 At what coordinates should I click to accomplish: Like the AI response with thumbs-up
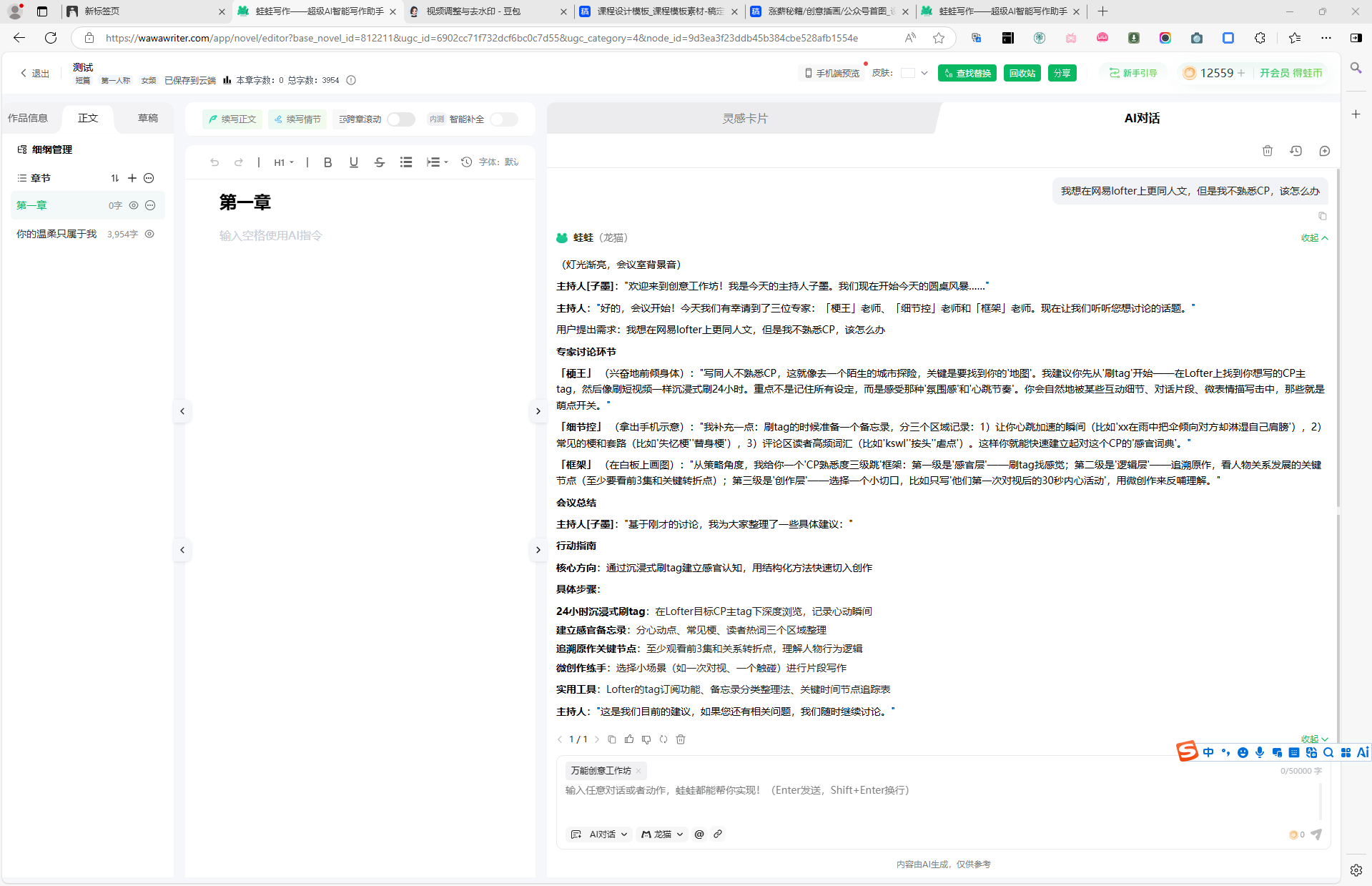(x=629, y=739)
